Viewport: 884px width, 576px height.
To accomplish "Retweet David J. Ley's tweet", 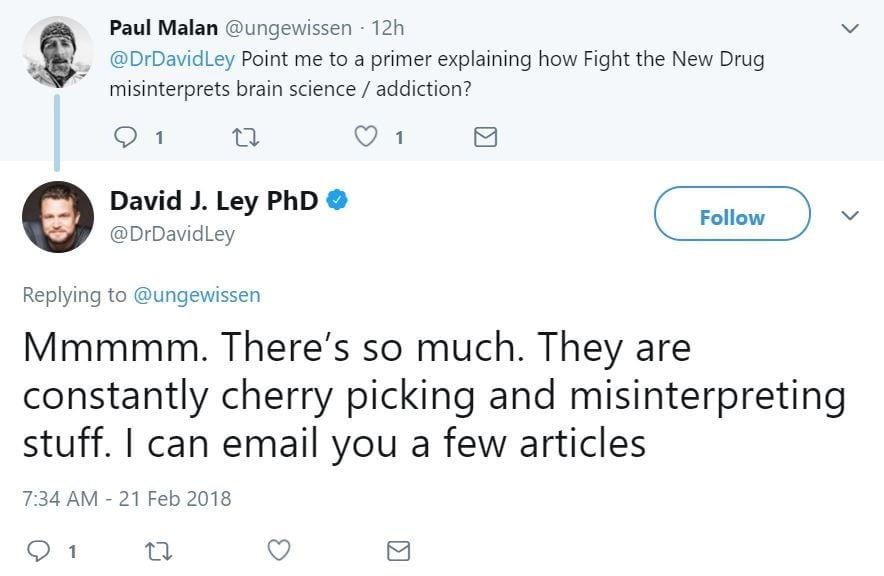I will point(158,550).
